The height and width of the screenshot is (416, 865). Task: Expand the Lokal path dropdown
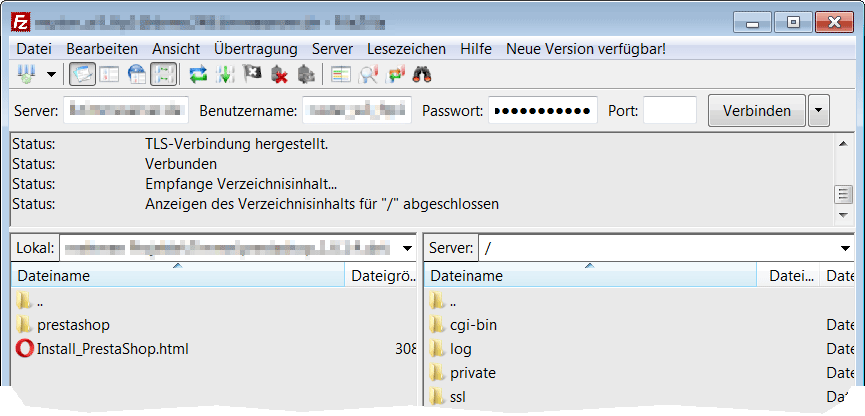click(x=408, y=248)
